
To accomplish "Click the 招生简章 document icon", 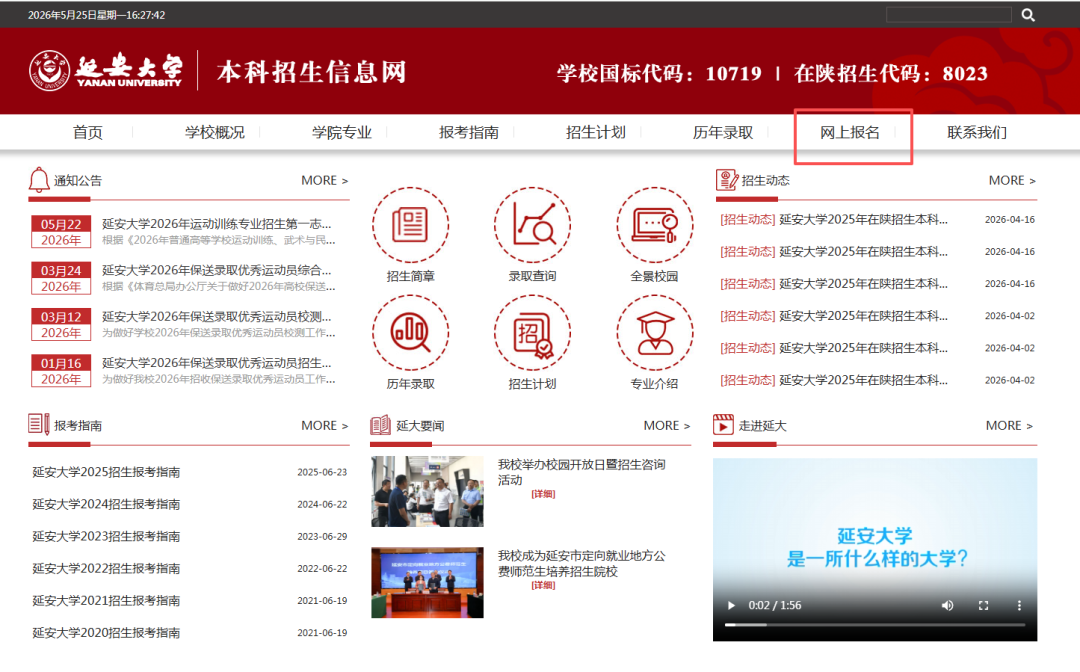I will click(x=411, y=225).
